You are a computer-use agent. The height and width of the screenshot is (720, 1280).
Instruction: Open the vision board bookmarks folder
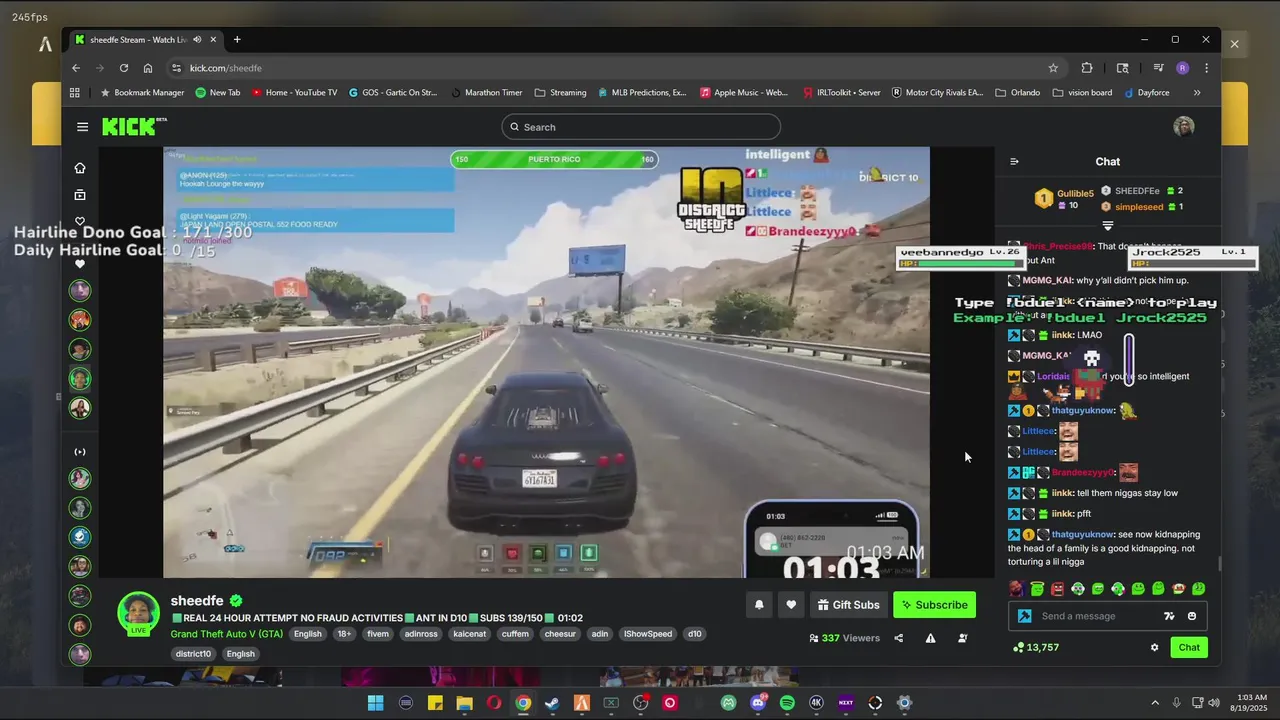(x=1082, y=93)
